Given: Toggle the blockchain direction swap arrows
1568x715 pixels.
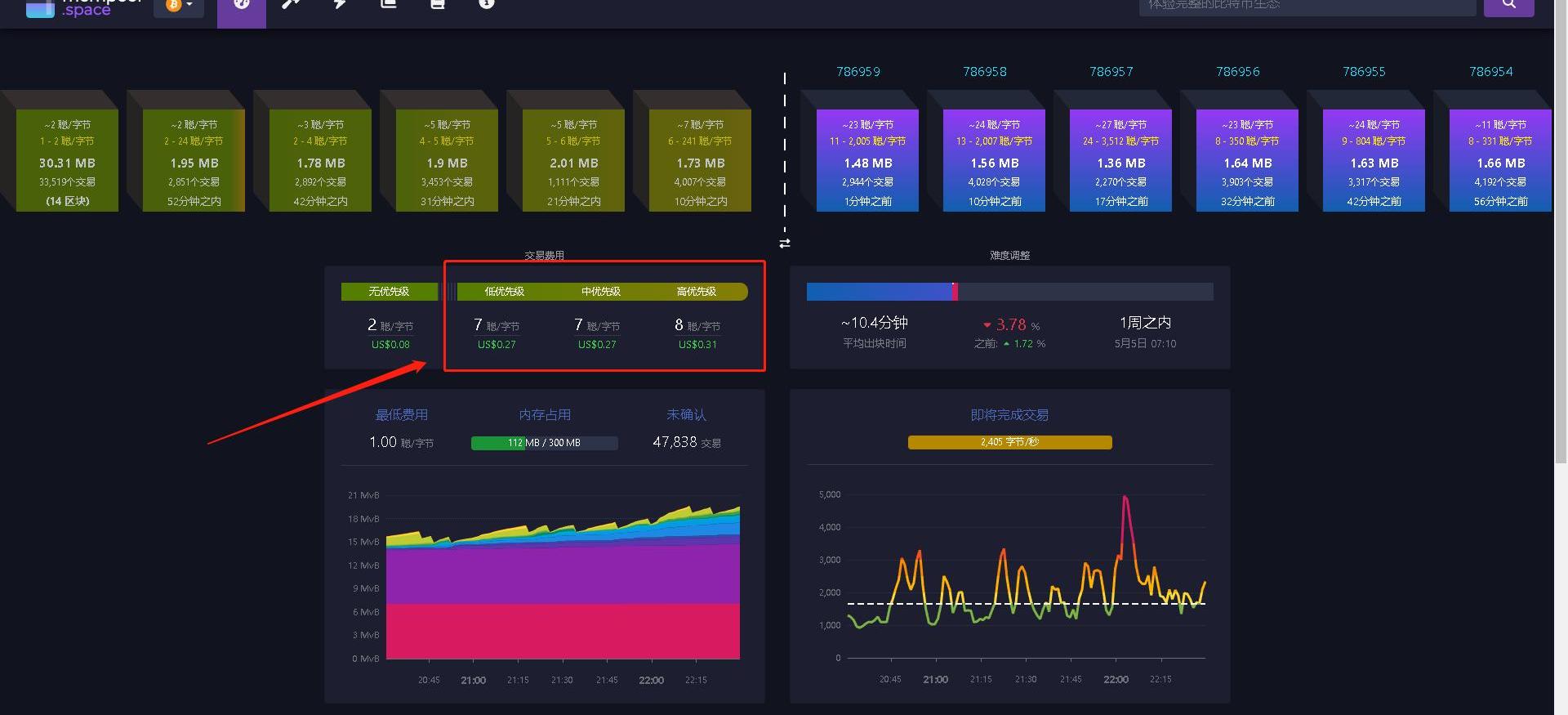Looking at the screenshot, I should (785, 244).
